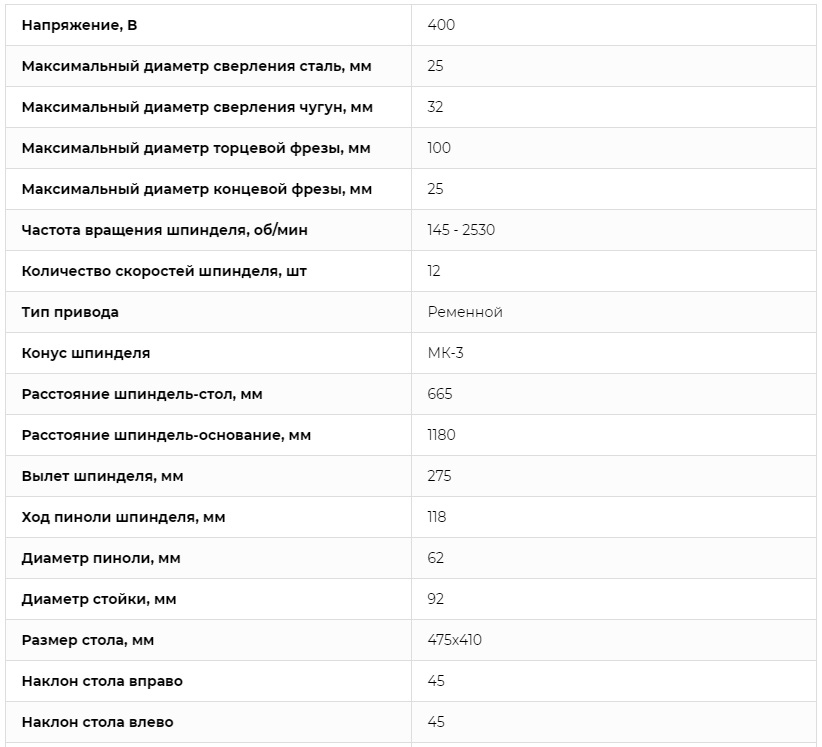Click 'Количество скоростей шпинделя, шт' label
Viewport: 822px width, 747px height.
click(164, 272)
